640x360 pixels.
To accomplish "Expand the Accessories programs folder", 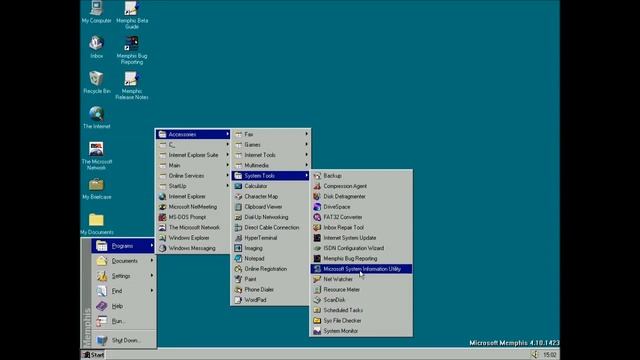I will [x=193, y=134].
